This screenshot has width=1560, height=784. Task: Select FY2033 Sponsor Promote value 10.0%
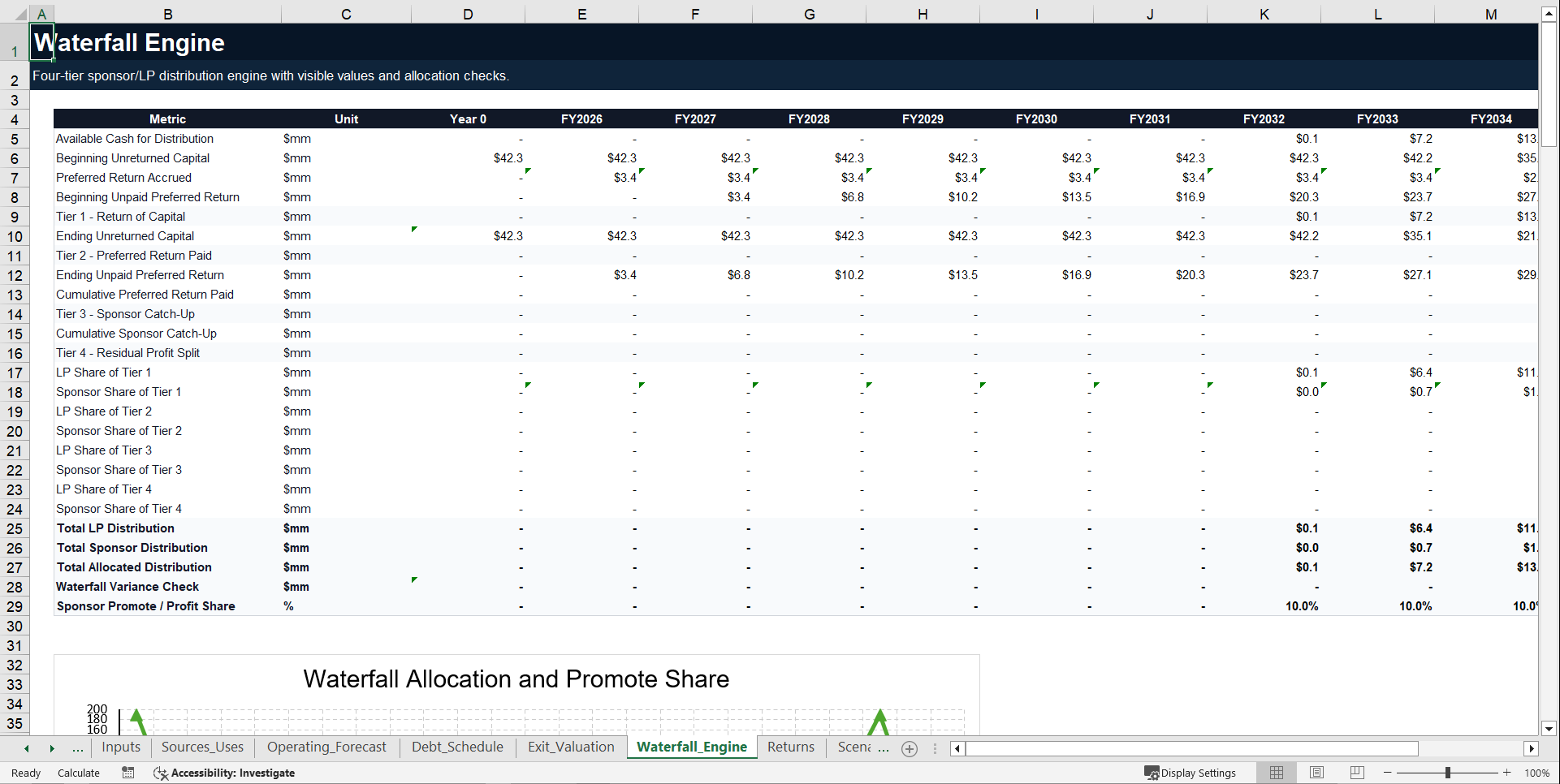tap(1377, 606)
